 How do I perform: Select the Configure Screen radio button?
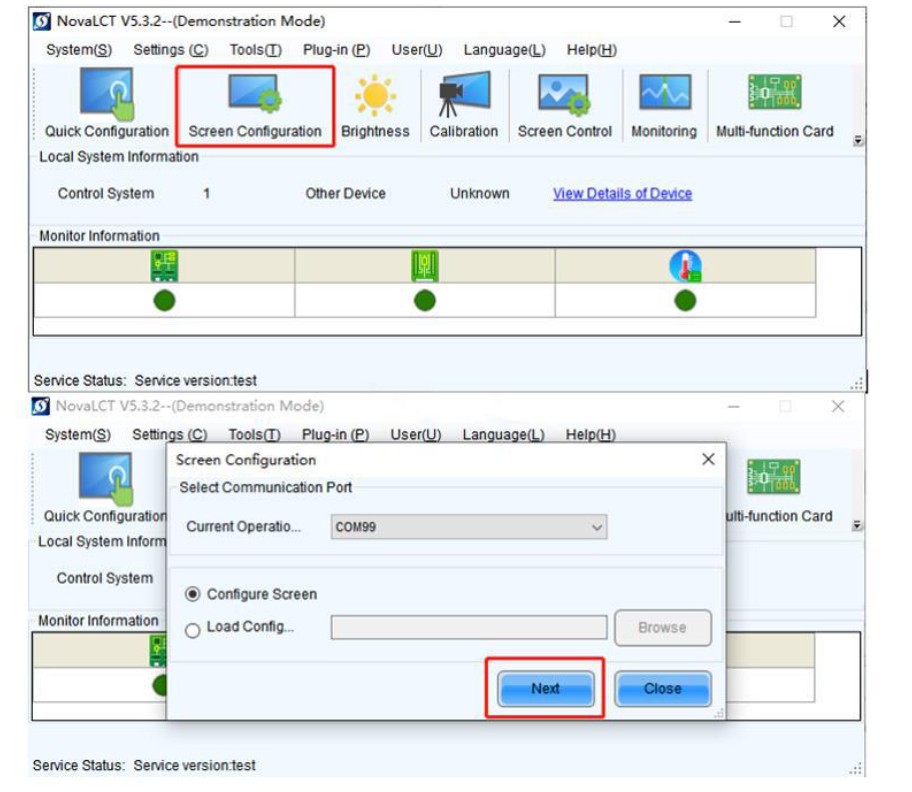[x=193, y=594]
